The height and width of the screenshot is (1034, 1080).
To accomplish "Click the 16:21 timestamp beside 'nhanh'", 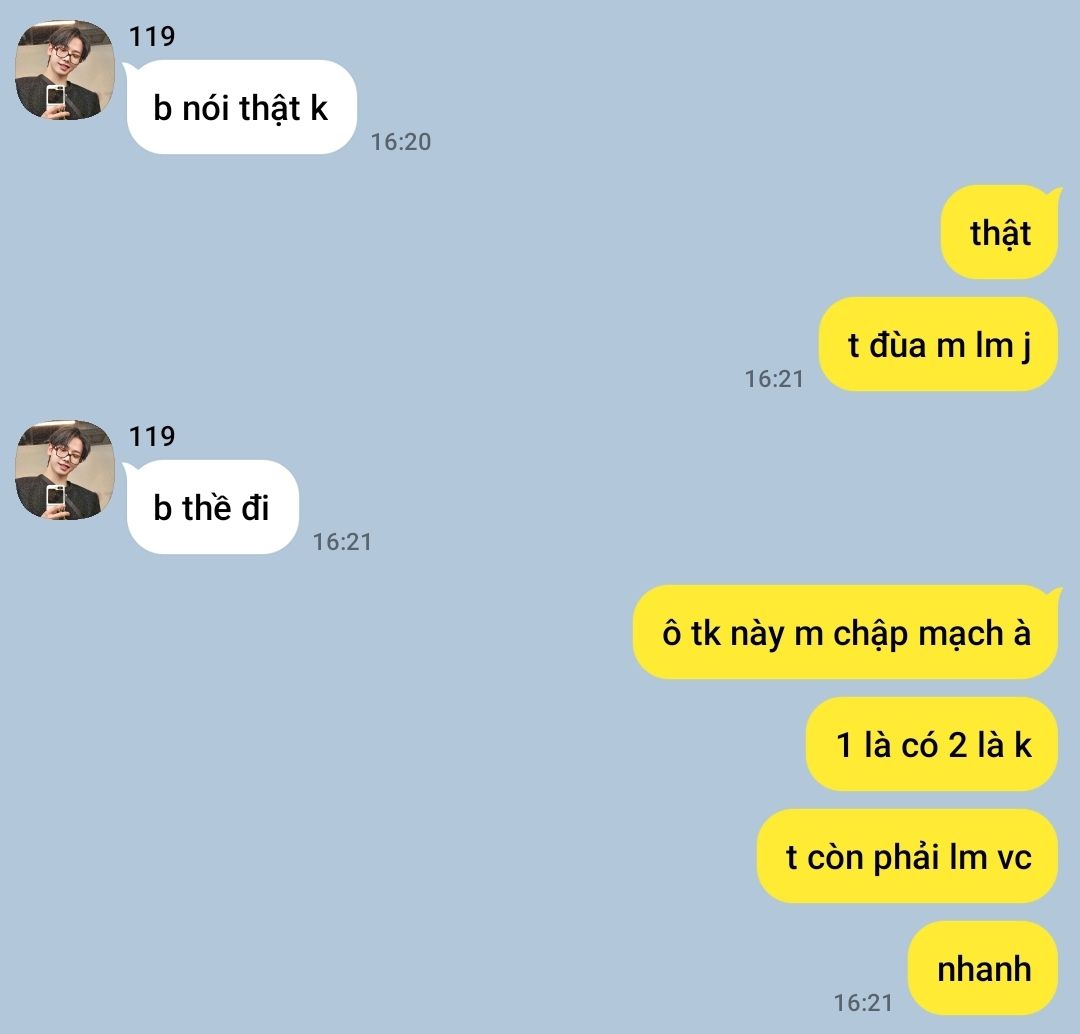I will click(x=863, y=1003).
